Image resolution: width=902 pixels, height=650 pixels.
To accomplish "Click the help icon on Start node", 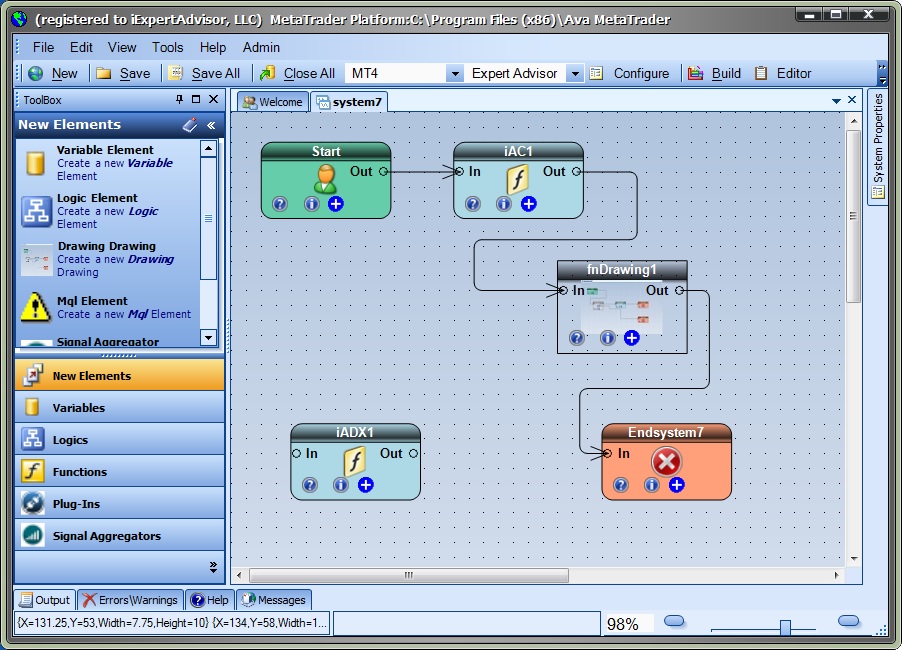I will click(280, 204).
